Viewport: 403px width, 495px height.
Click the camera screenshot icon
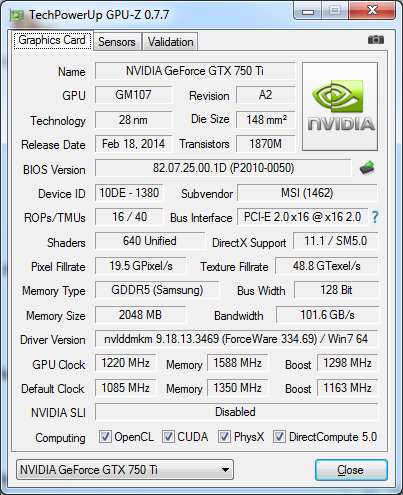(x=376, y=40)
